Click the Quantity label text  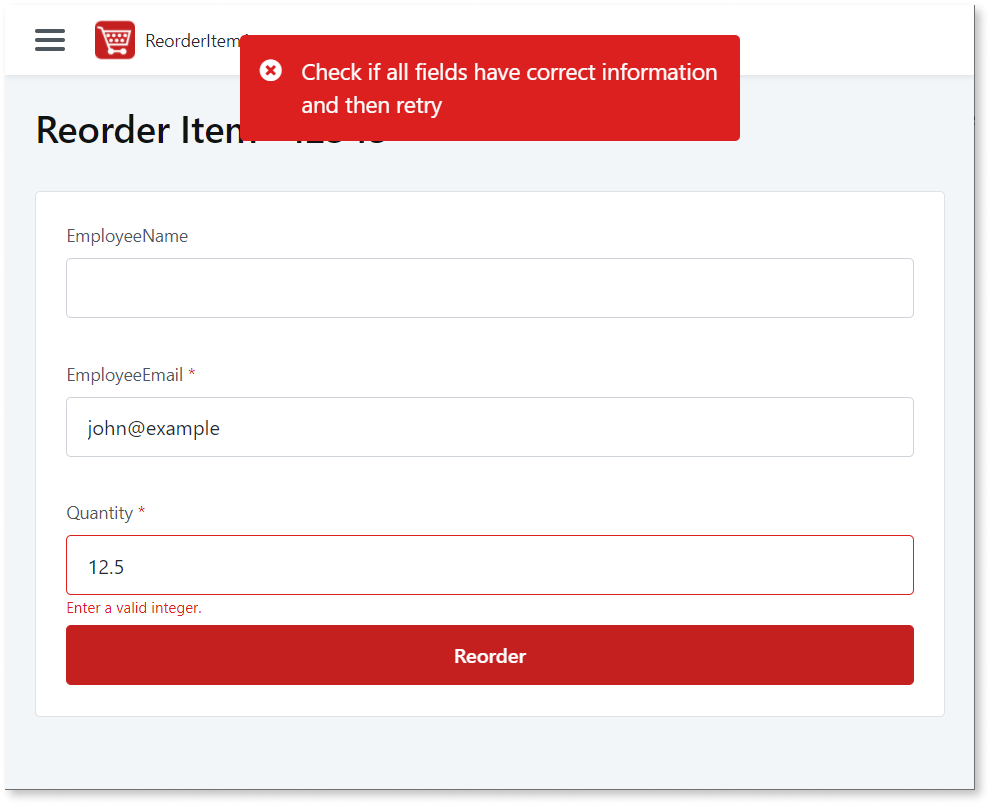click(99, 513)
